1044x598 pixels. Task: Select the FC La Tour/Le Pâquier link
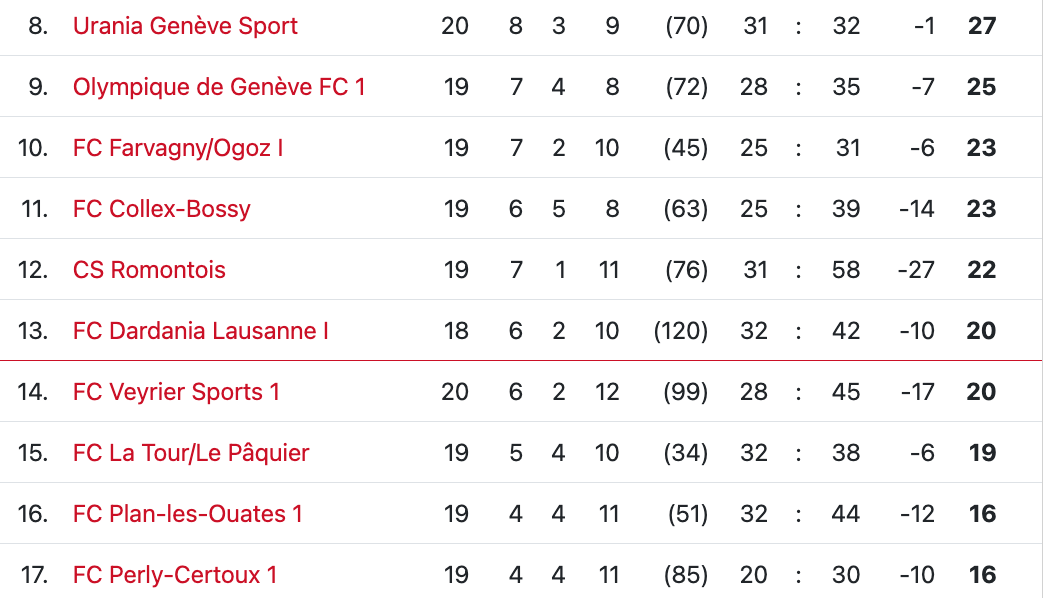pyautogui.click(x=191, y=453)
